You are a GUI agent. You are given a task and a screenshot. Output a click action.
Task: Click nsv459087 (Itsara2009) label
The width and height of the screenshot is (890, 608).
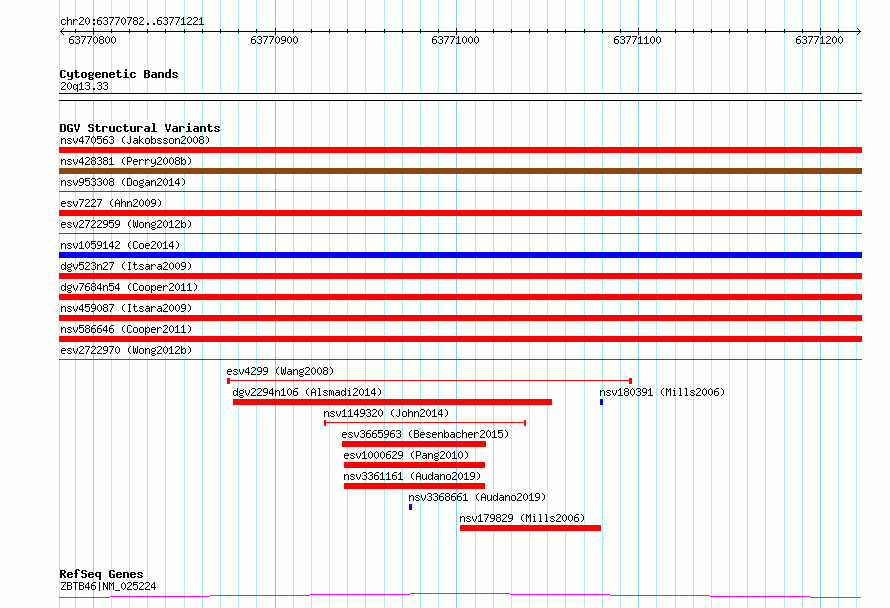pos(126,308)
